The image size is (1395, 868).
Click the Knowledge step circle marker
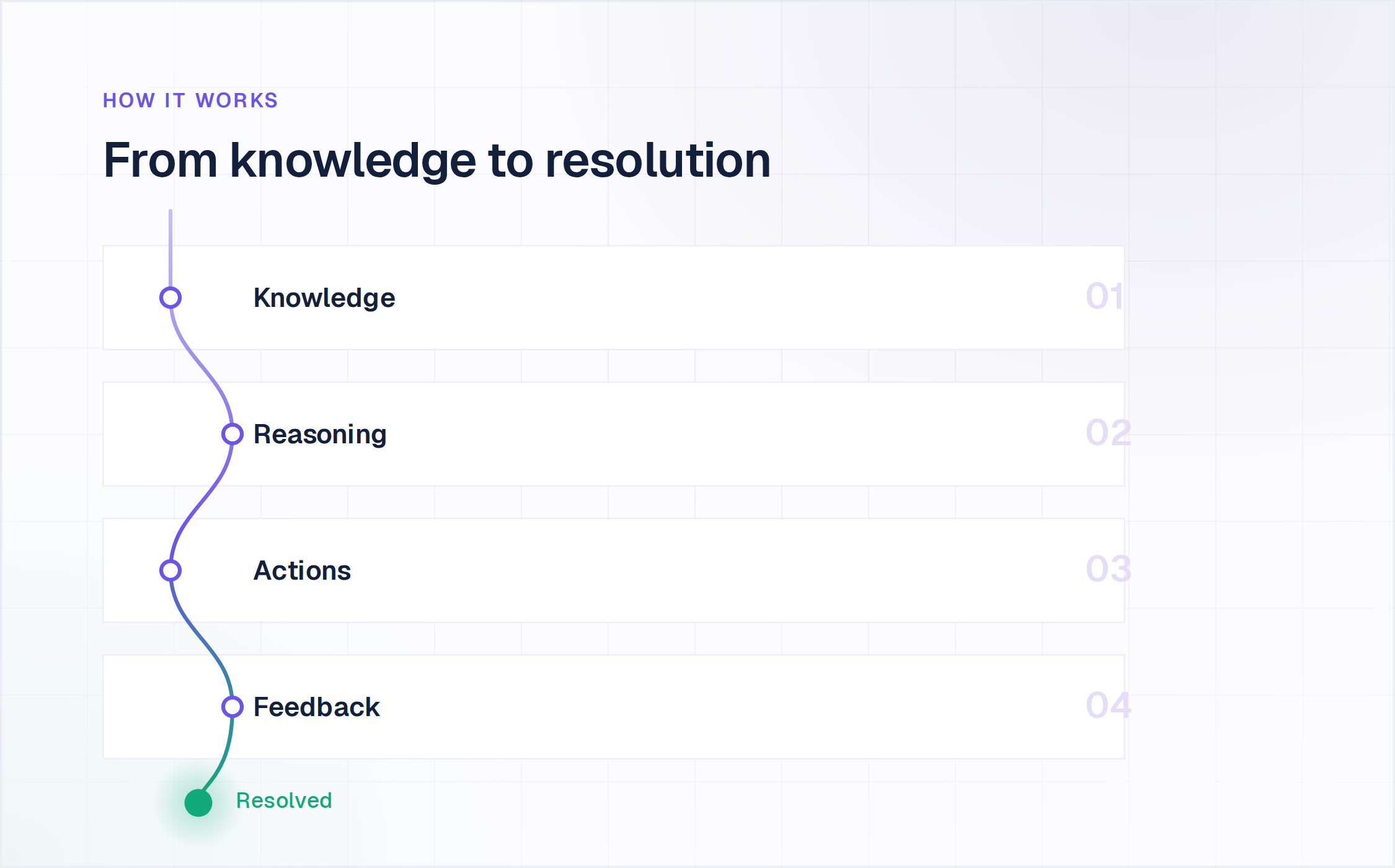pos(170,298)
